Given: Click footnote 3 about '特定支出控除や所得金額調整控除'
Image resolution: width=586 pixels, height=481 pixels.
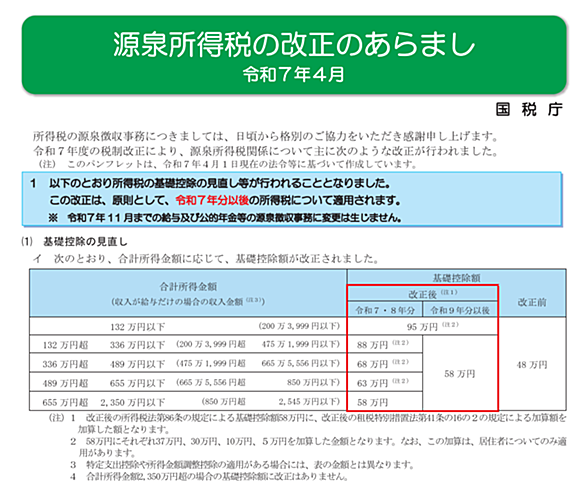Looking at the screenshot, I should pyautogui.click(x=242, y=465).
